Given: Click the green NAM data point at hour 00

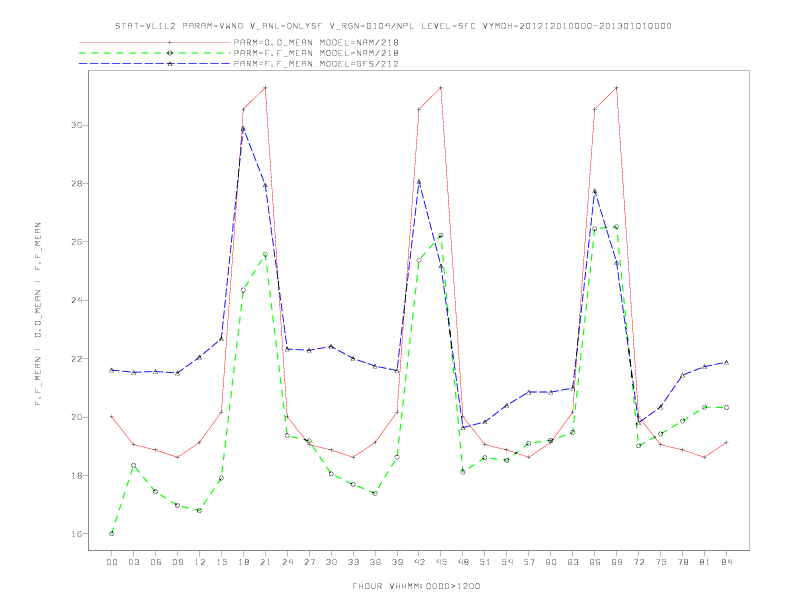Looking at the screenshot, I should 112,534.
